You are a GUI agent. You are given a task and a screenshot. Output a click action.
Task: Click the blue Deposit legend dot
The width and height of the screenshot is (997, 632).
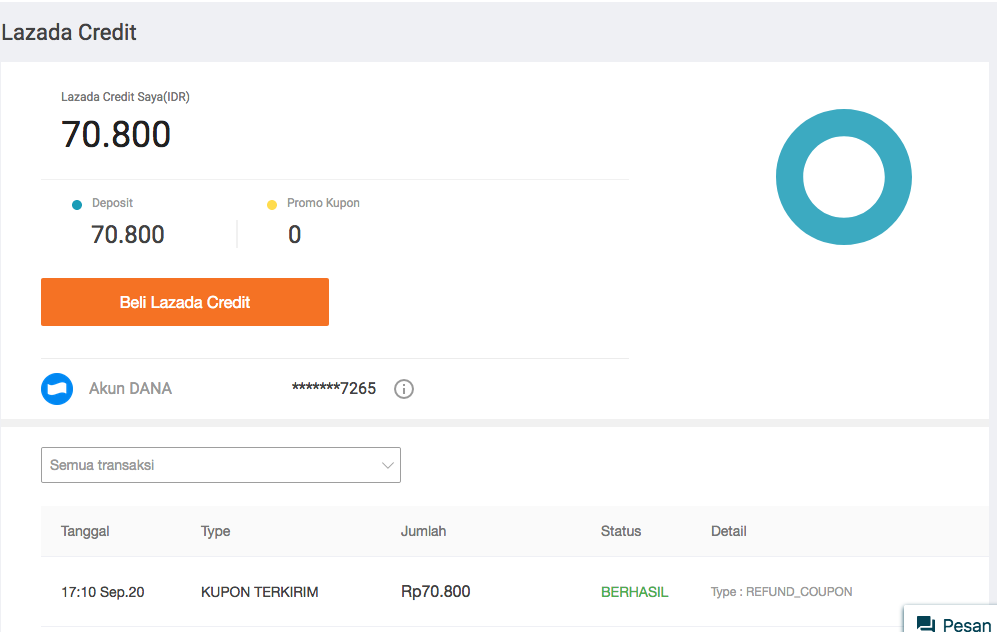coord(77,205)
